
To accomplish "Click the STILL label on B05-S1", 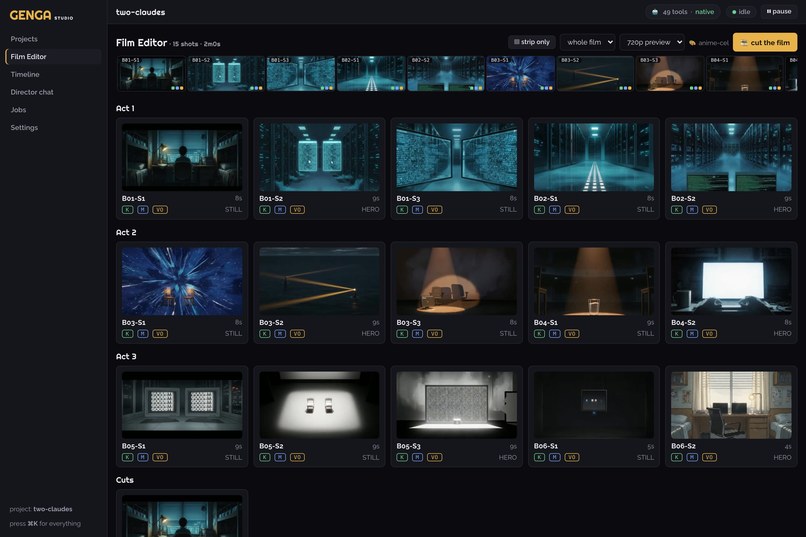I will [x=233, y=457].
